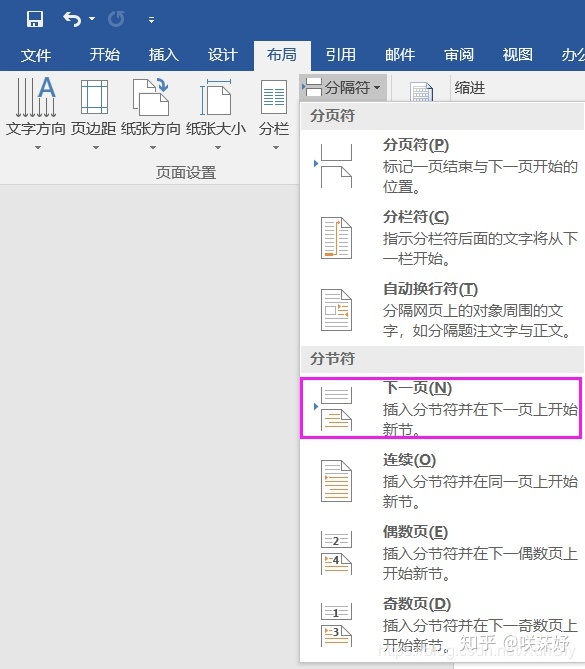Image resolution: width=585 pixels, height=669 pixels.
Task: Toggle the 分隔符 breaks dropdown button
Action: pos(343,87)
